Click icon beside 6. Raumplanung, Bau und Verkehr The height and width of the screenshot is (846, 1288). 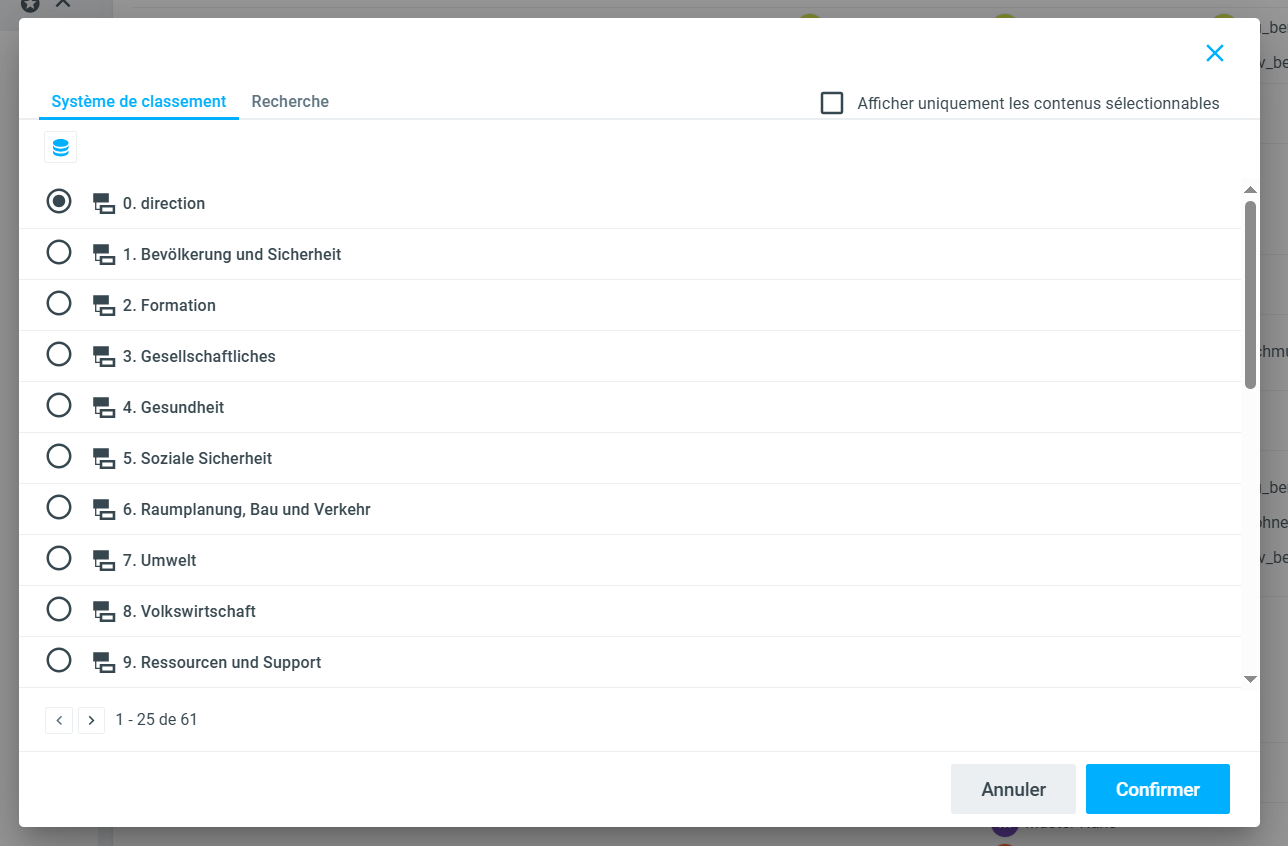click(x=104, y=509)
